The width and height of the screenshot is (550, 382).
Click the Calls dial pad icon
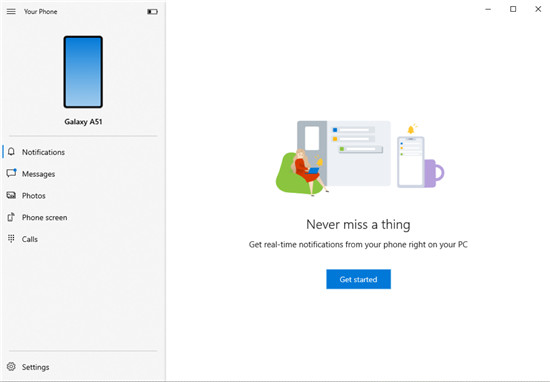11,239
